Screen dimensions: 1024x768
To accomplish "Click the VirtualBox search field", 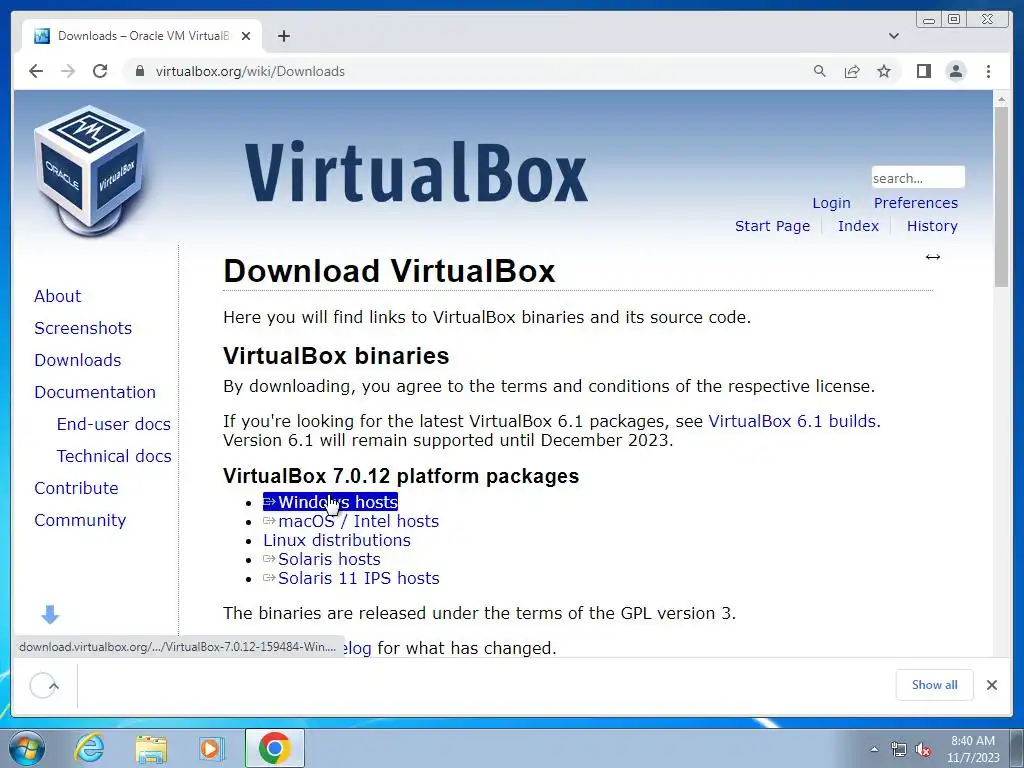I will click(918, 178).
